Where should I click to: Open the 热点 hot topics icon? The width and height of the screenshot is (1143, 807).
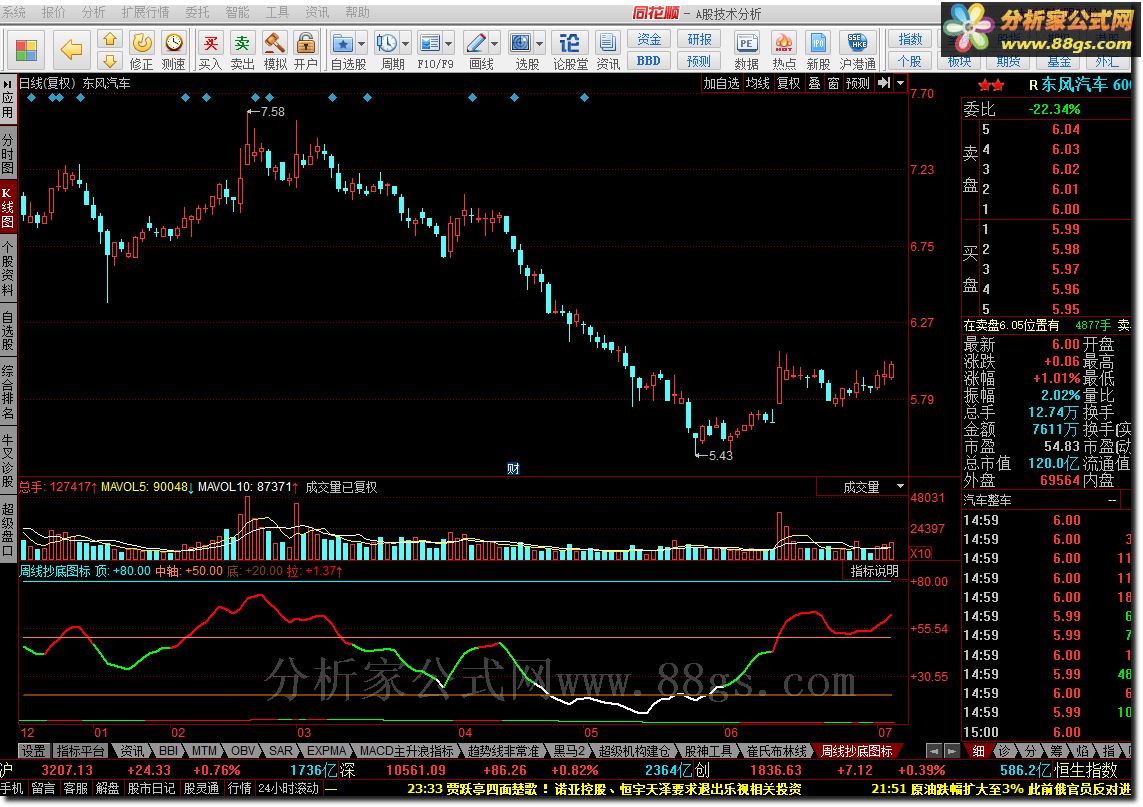[x=784, y=50]
